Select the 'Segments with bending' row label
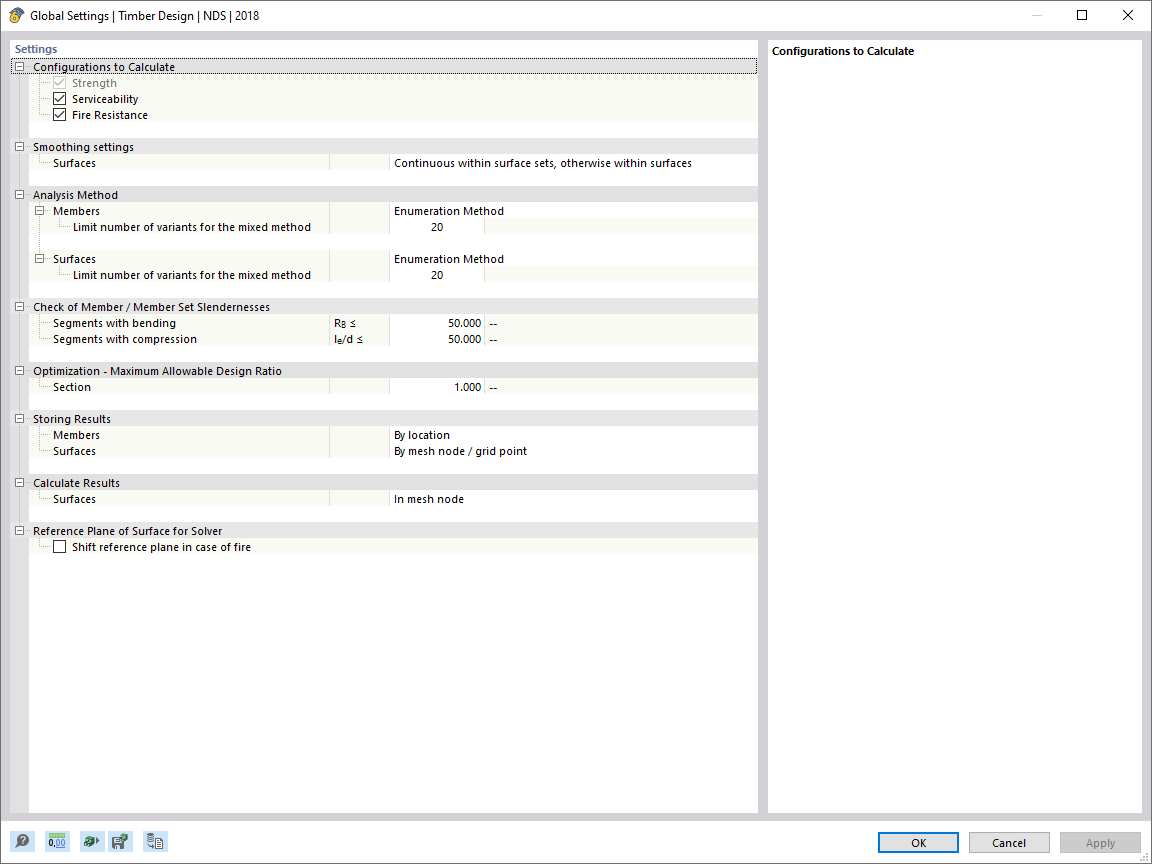Screen dimensions: 1152x864 tap(114, 323)
